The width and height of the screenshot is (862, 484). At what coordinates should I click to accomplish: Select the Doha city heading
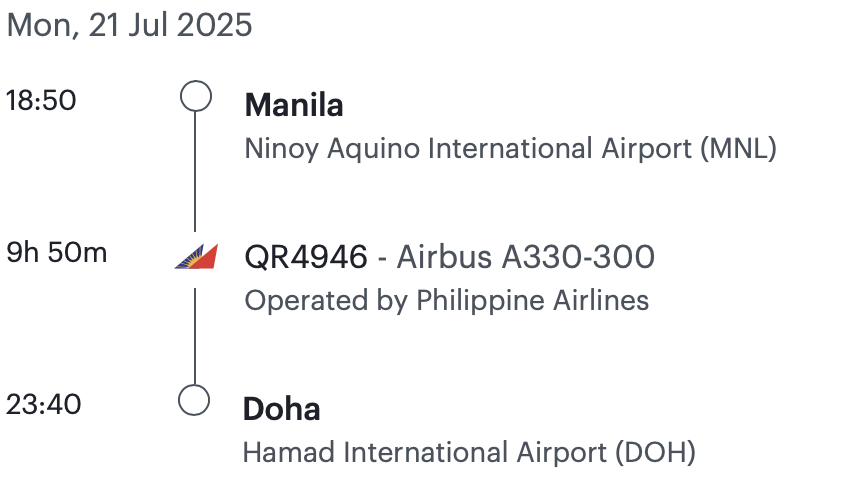coord(281,409)
